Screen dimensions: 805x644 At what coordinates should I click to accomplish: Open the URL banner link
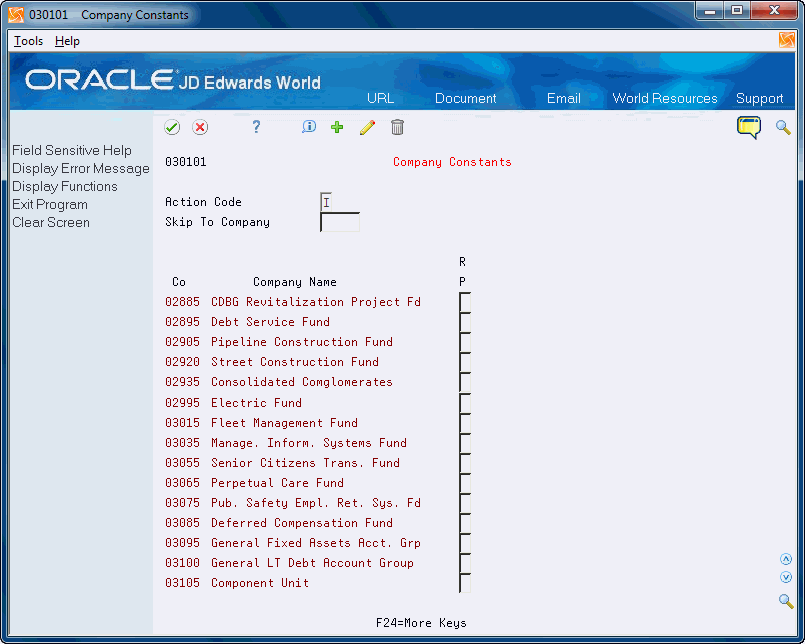(x=380, y=99)
